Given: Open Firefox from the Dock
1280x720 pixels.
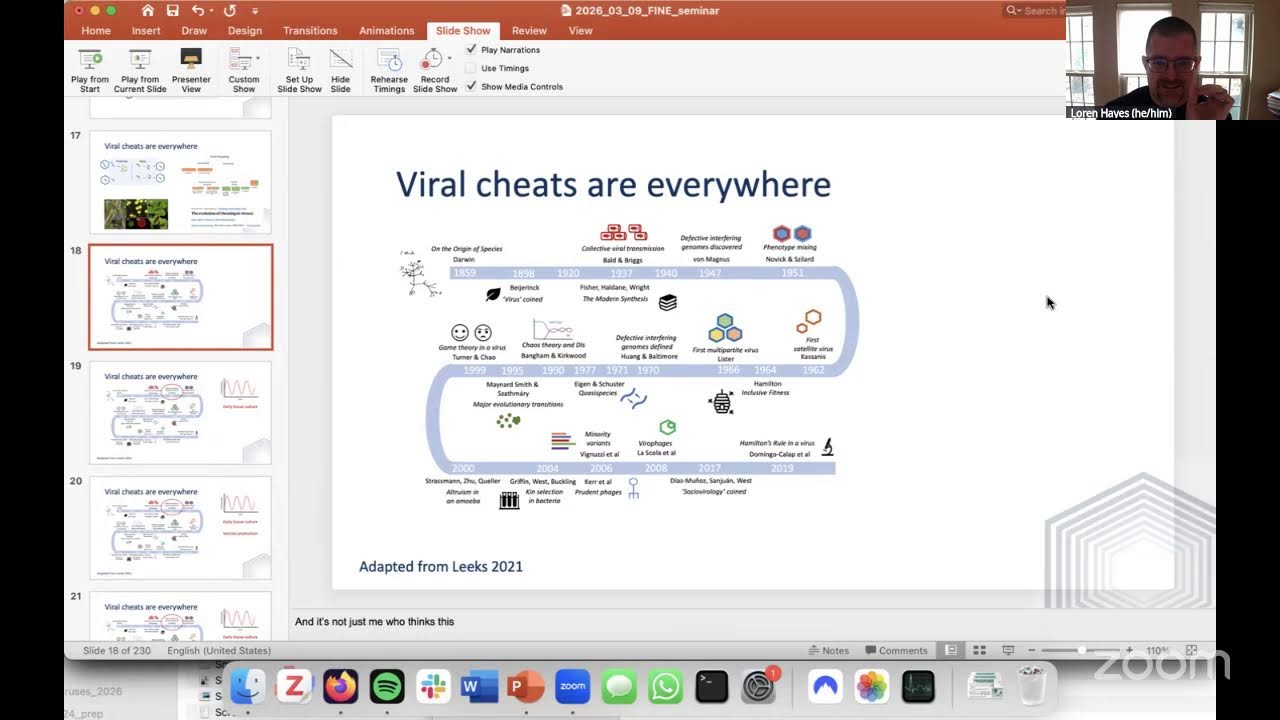Looking at the screenshot, I should pos(341,686).
